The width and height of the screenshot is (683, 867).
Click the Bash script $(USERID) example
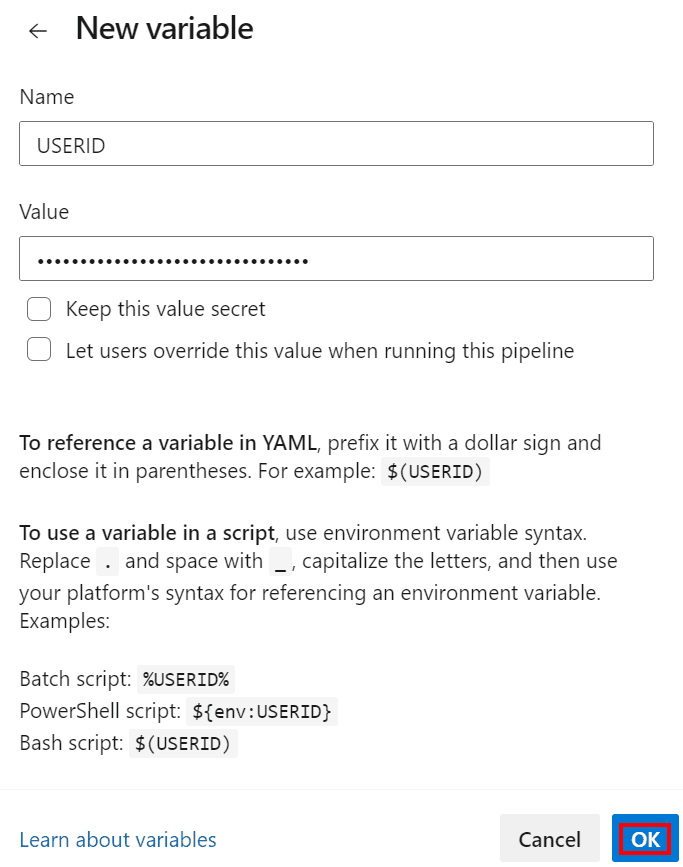pyautogui.click(x=183, y=744)
